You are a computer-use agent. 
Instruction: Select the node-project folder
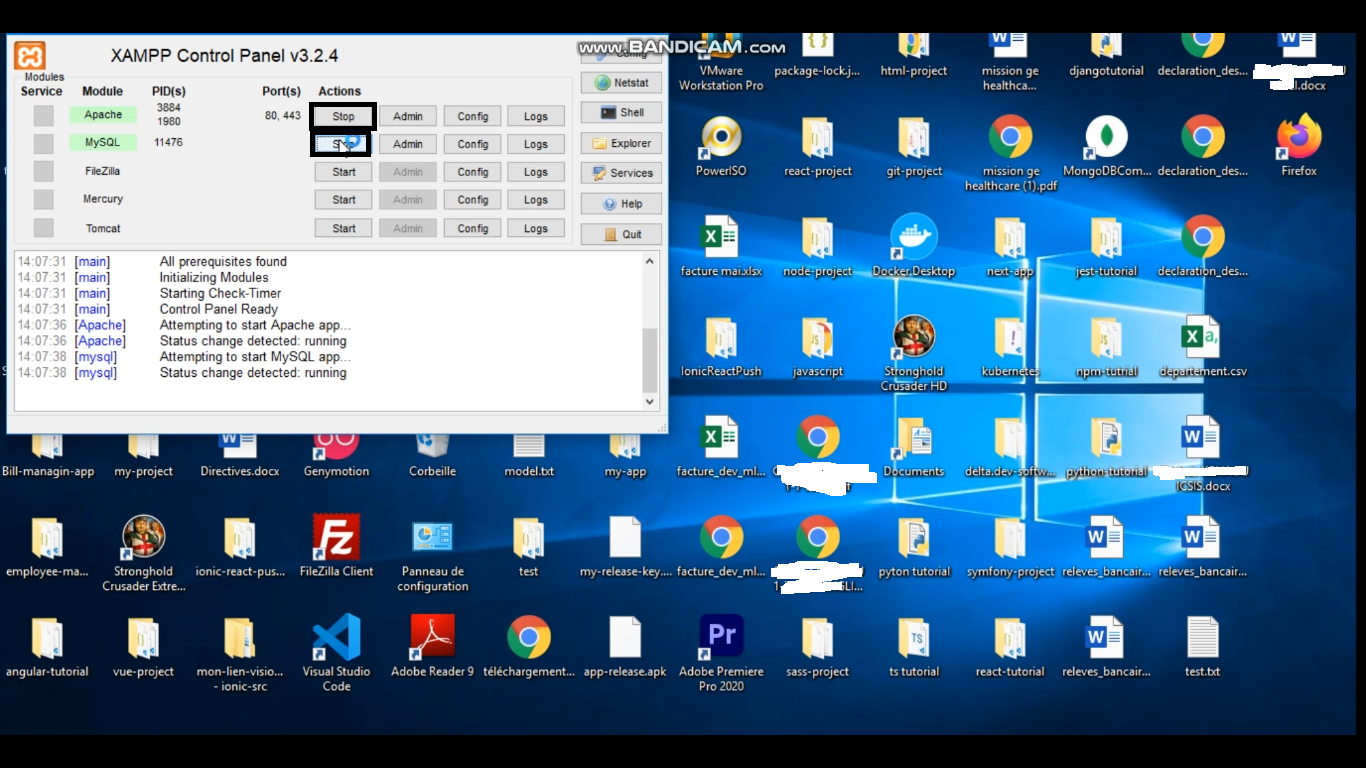pos(818,247)
